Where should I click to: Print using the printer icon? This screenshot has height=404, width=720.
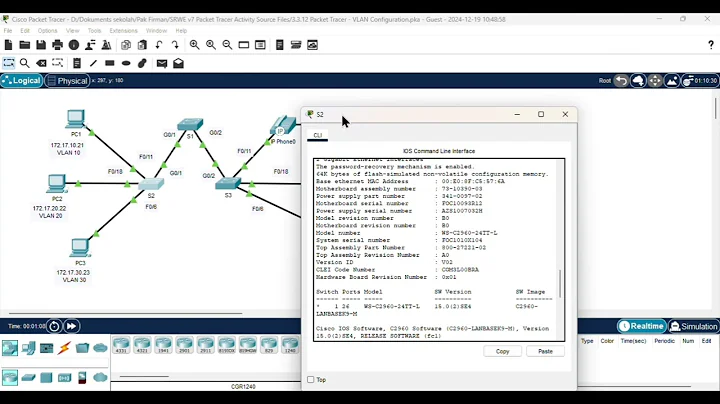point(57,45)
